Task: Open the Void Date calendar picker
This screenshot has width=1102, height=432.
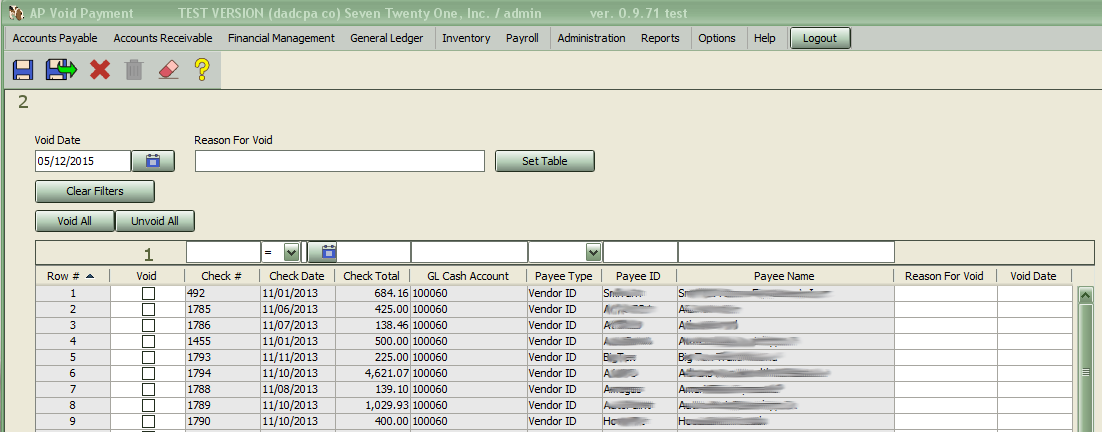Action: tap(153, 161)
